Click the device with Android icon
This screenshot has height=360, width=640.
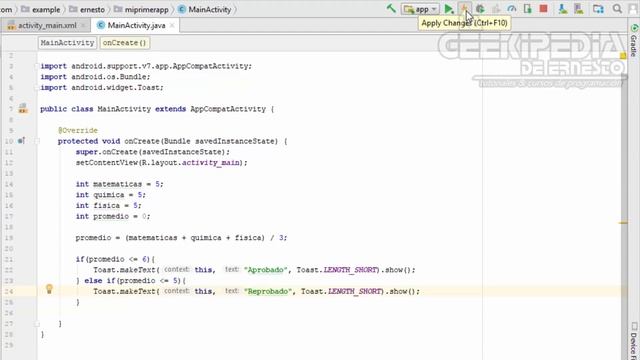pyautogui.click(x=527, y=9)
